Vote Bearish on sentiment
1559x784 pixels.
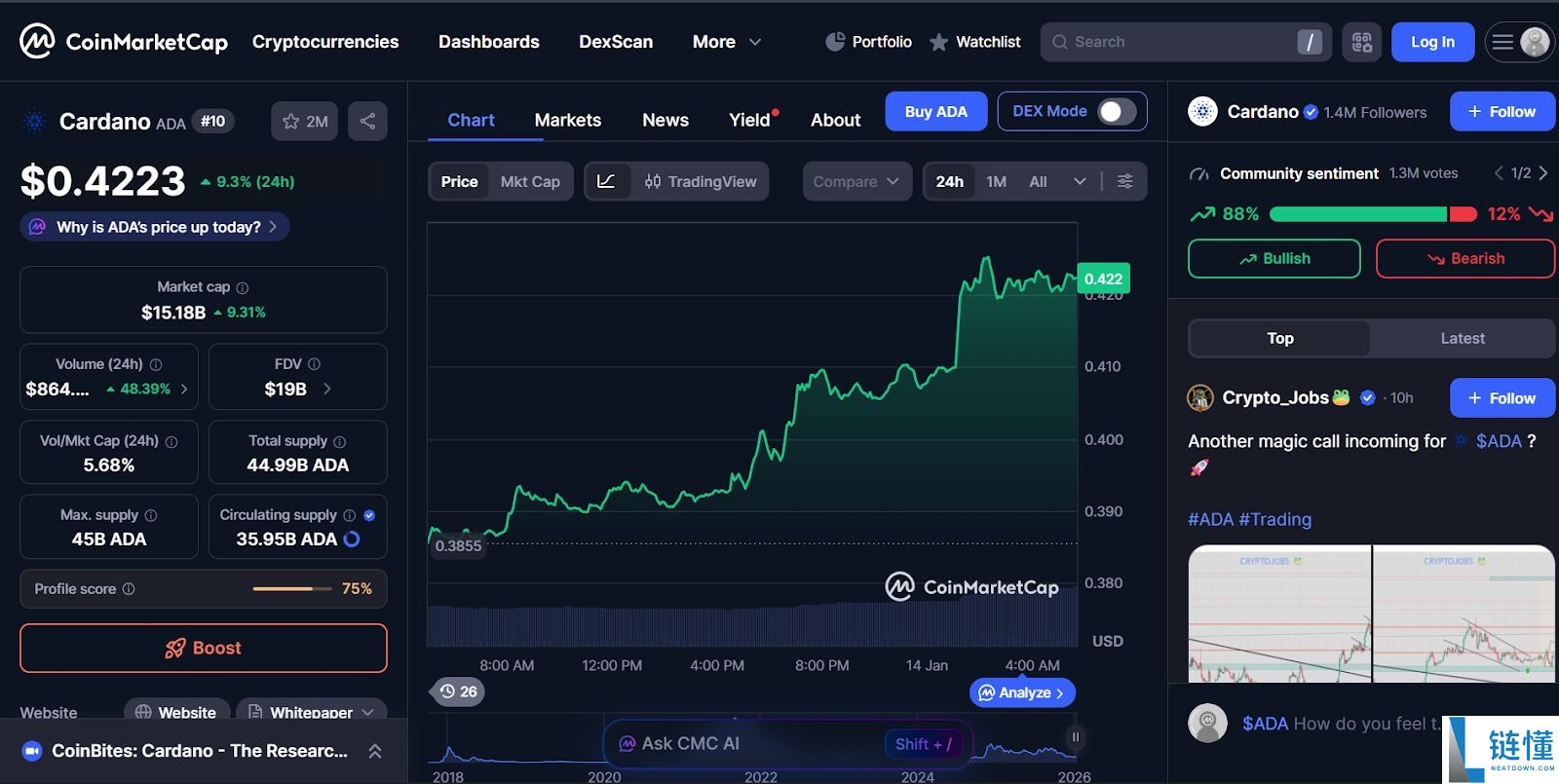click(1465, 258)
